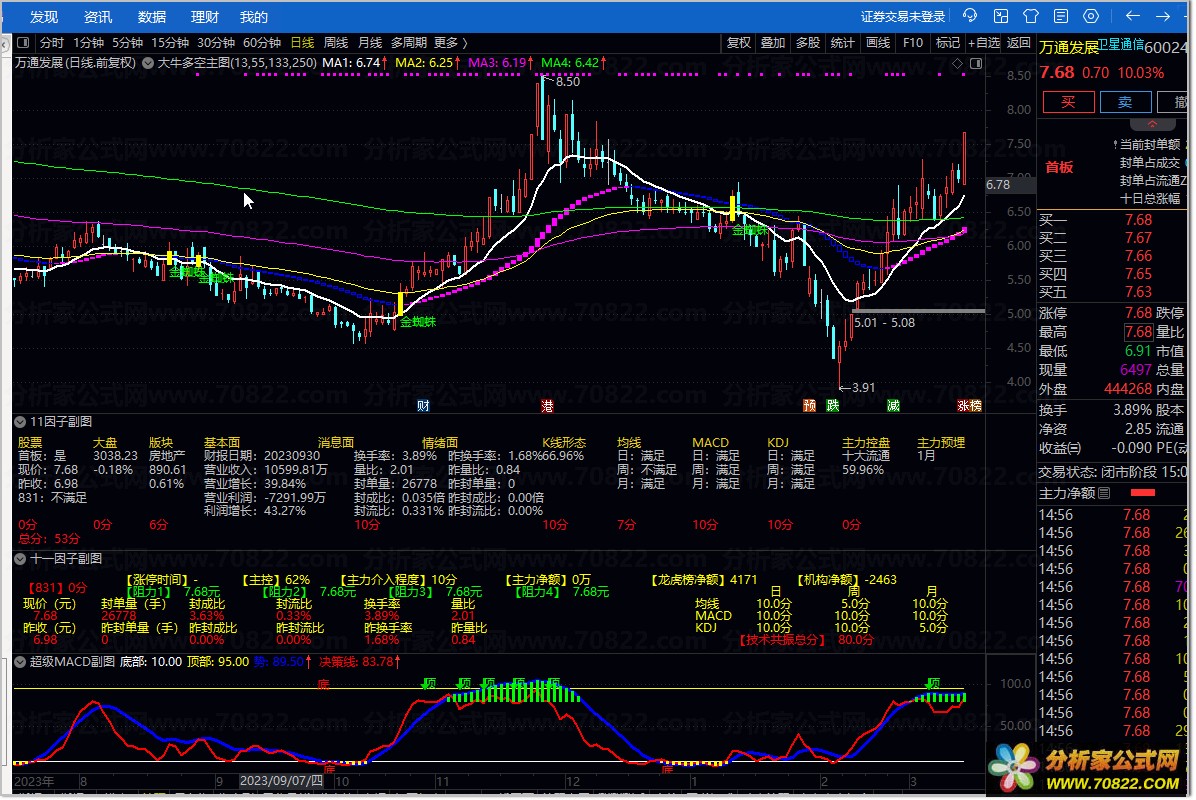Click the 最高 7.68 price value
The height and width of the screenshot is (800, 1196).
[1138, 333]
